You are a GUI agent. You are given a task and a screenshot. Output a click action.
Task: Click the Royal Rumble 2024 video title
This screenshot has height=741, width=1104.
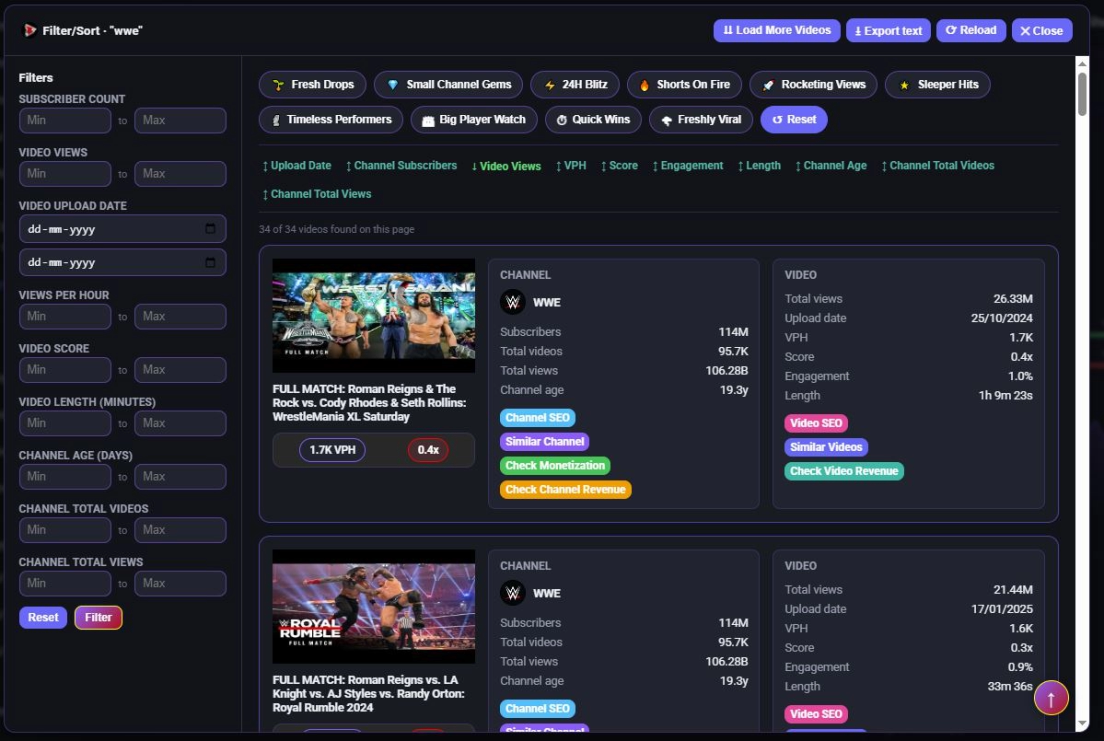(368, 694)
